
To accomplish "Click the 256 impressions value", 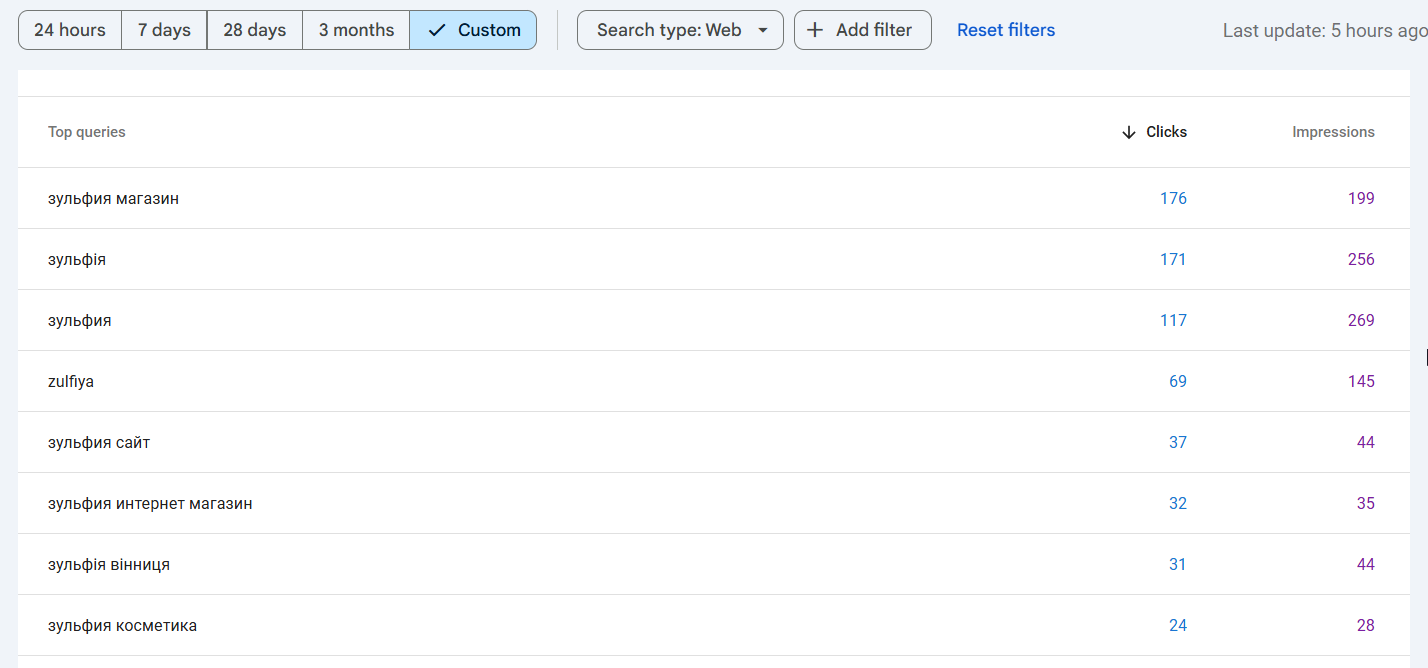I will coord(1361,259).
